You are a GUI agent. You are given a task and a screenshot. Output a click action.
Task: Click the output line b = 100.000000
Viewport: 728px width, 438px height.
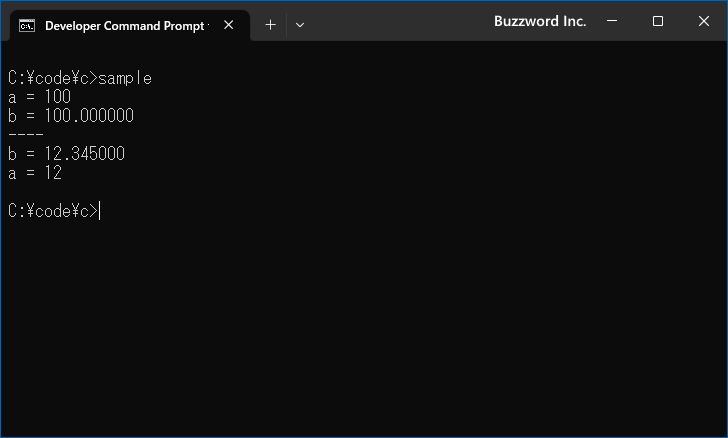coord(70,116)
